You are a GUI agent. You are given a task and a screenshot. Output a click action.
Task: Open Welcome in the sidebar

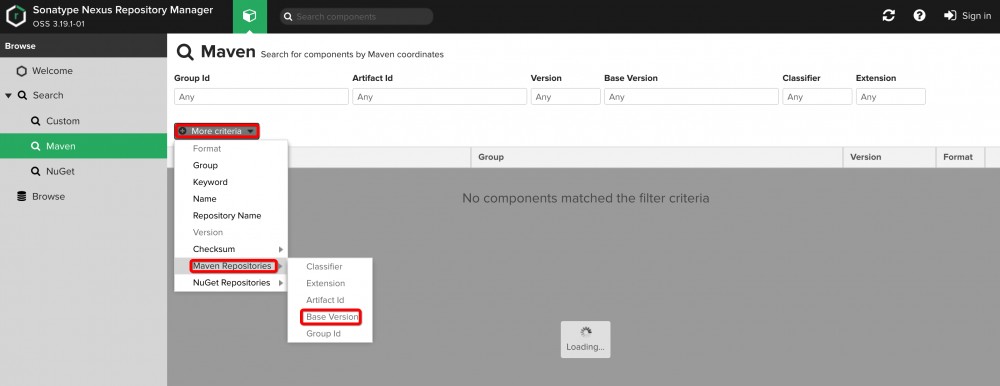coord(52,71)
